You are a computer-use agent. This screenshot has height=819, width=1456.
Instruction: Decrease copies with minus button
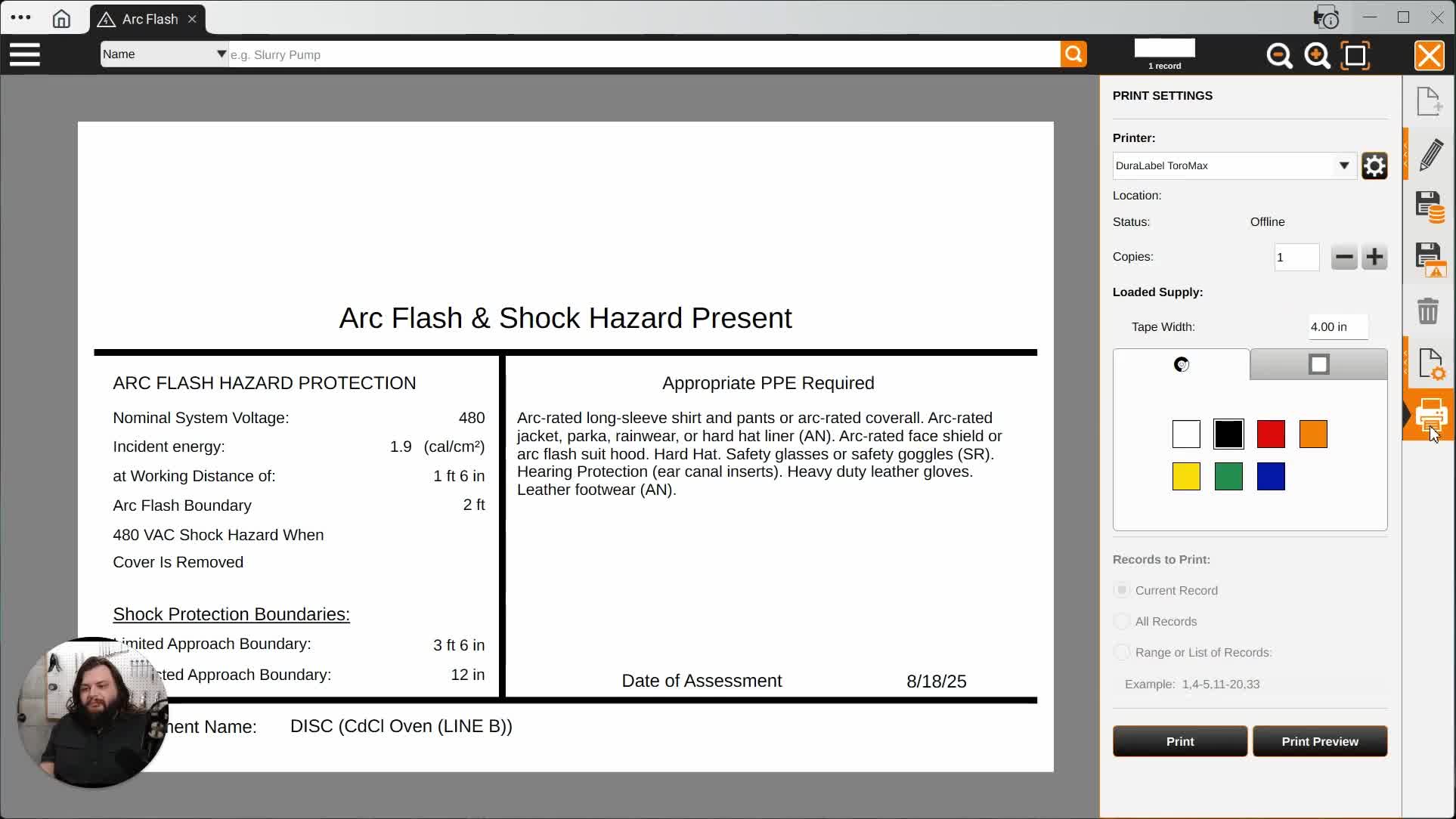1344,257
